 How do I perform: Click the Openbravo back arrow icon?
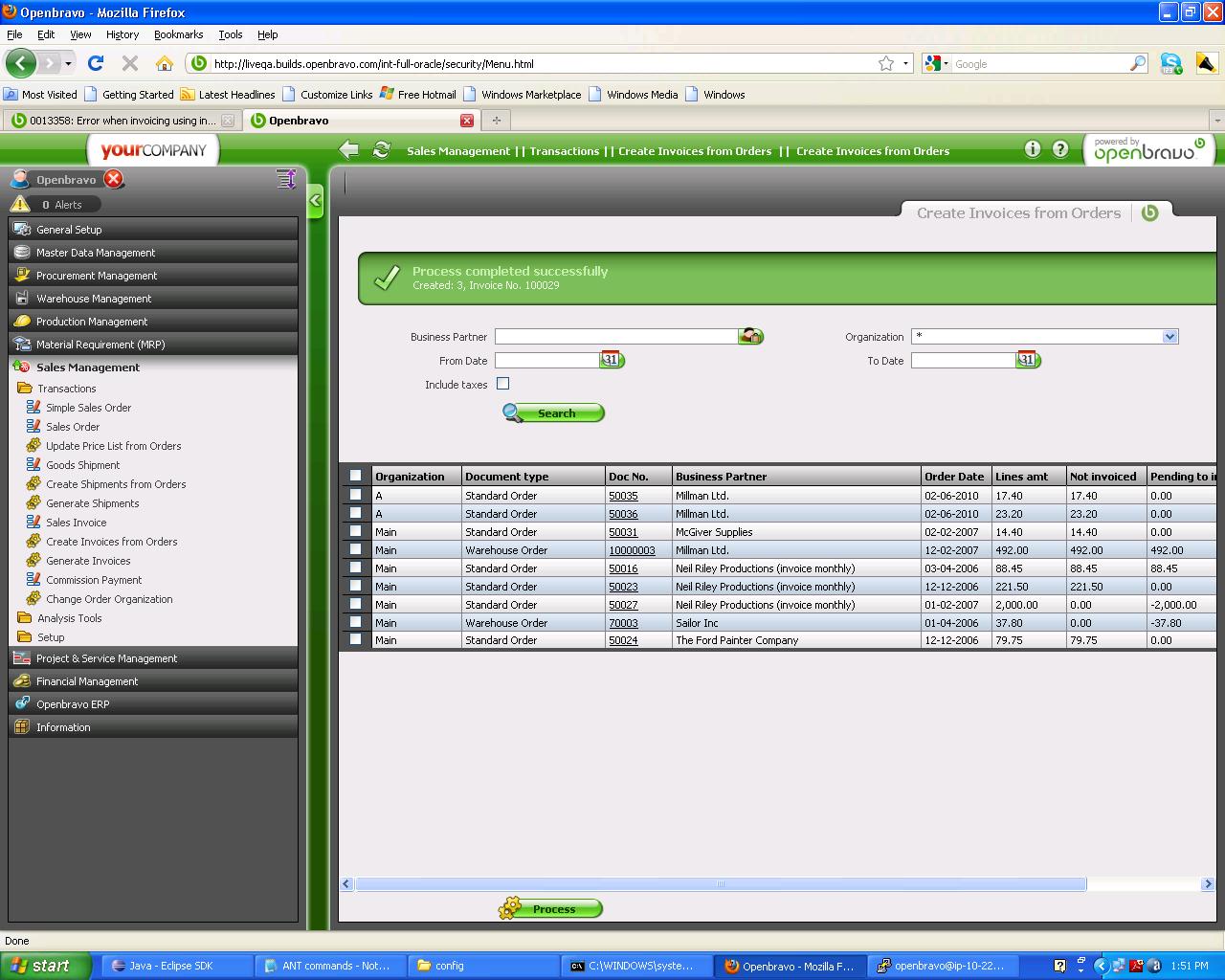[349, 150]
